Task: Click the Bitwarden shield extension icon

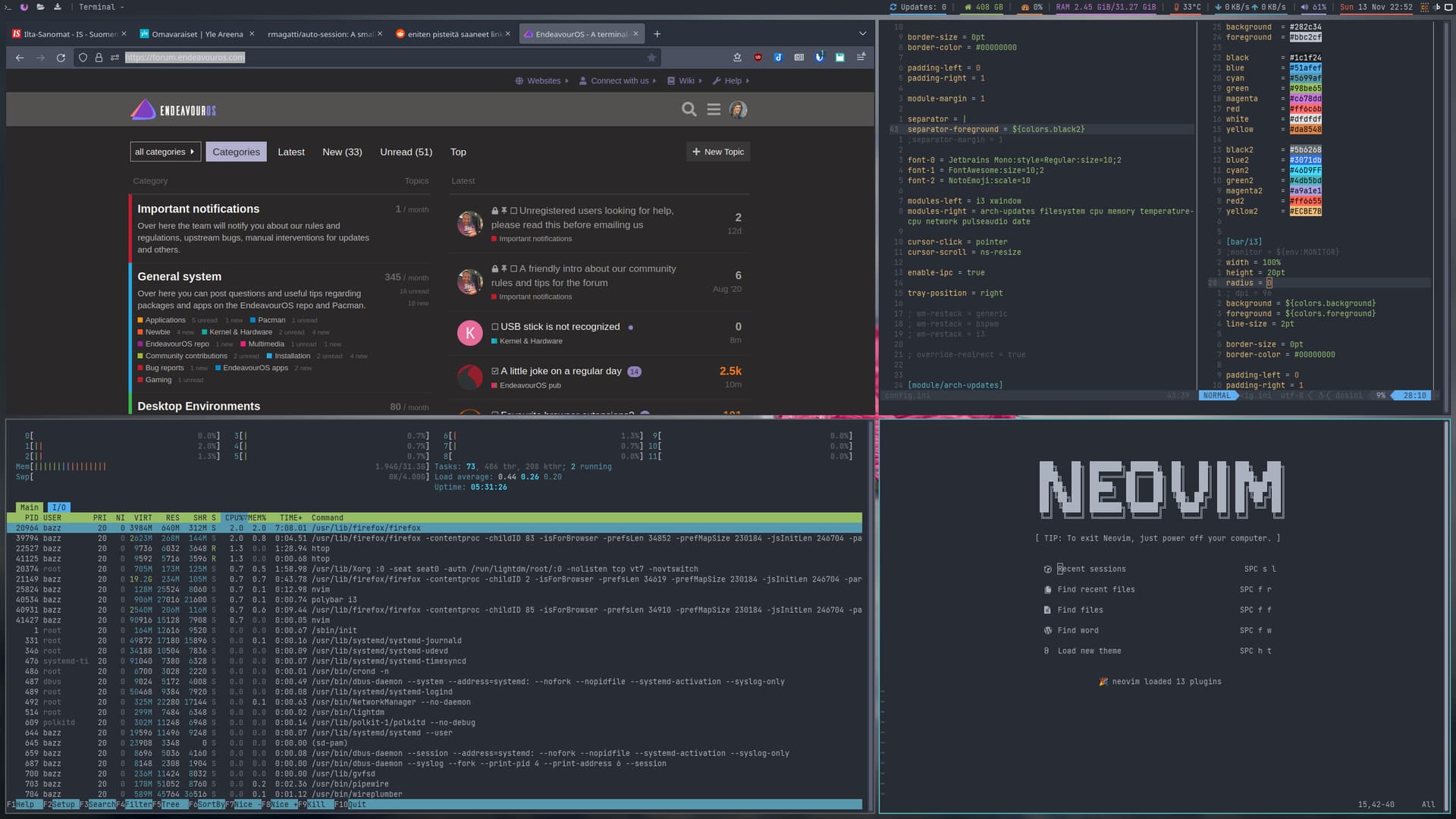Action: click(819, 58)
